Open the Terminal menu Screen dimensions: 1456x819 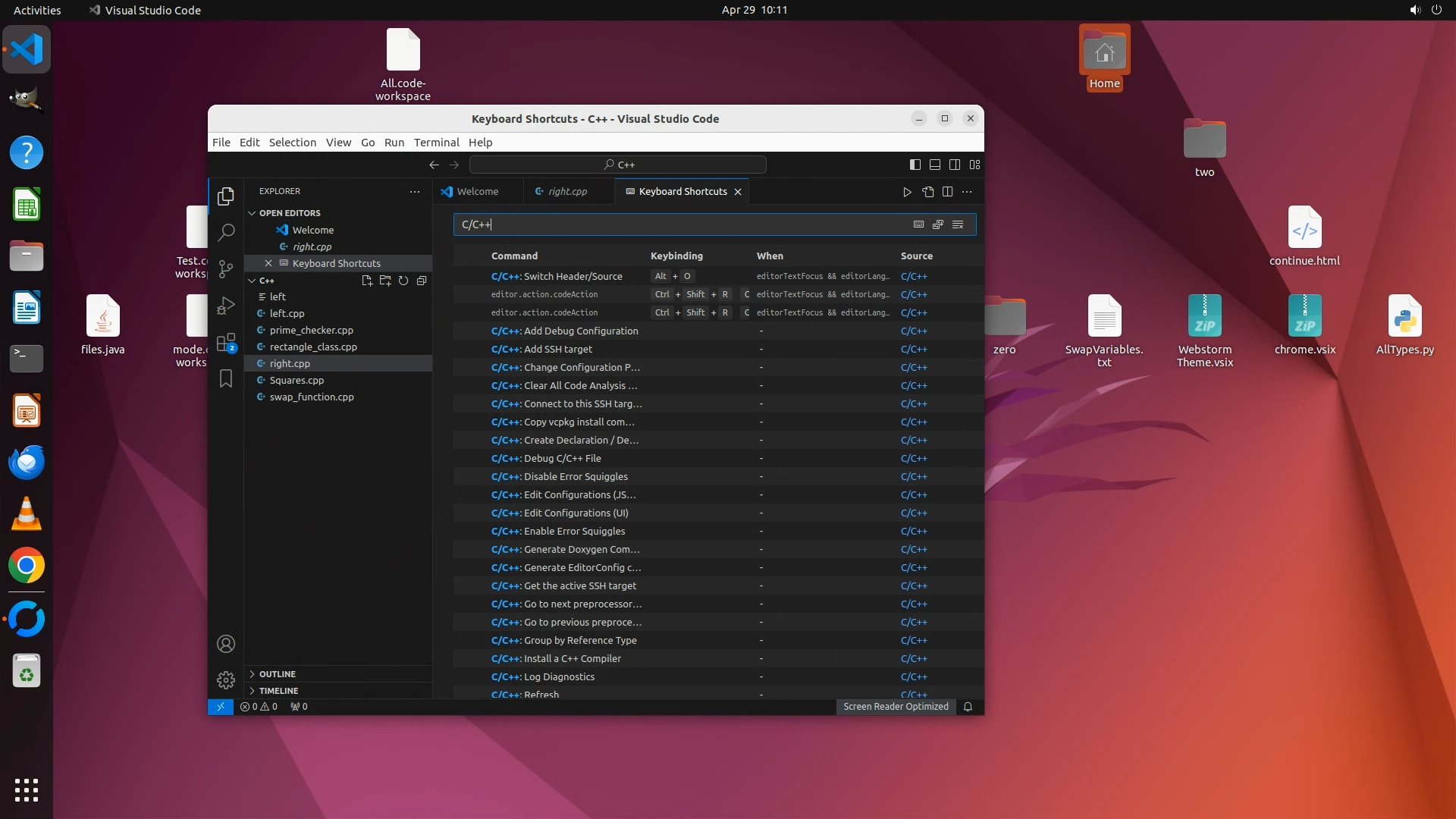pos(436,143)
